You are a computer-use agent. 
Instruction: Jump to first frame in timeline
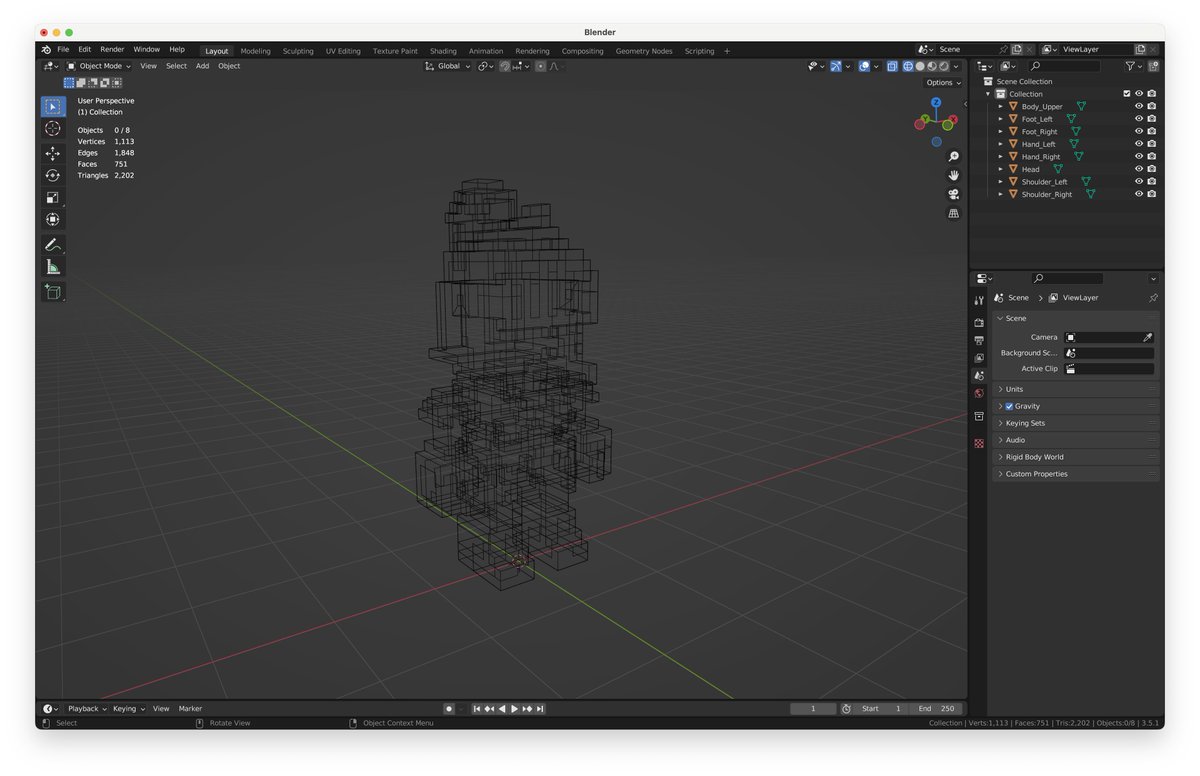[x=476, y=709]
